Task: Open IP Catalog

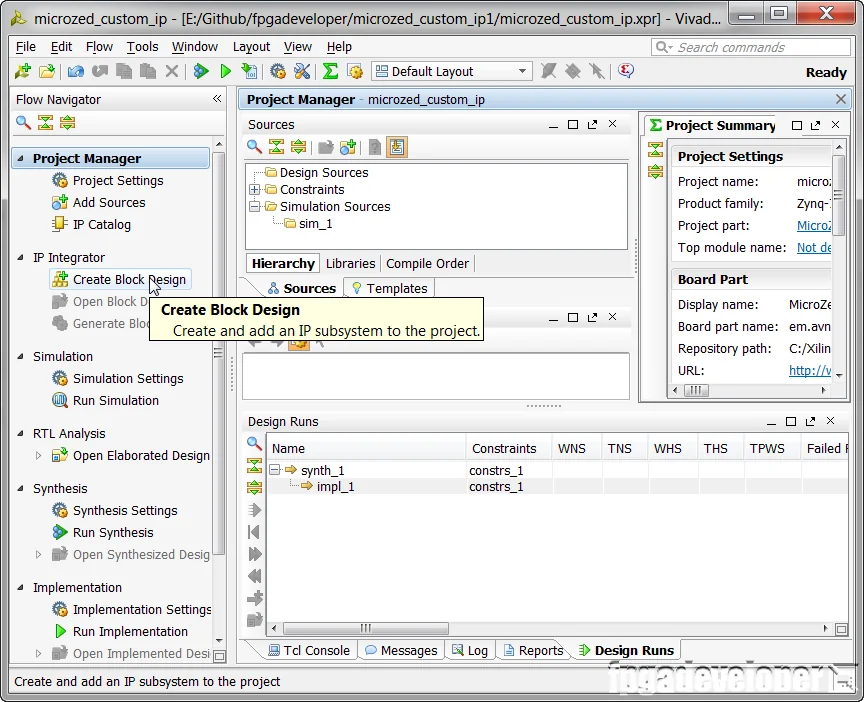Action: coord(91,225)
